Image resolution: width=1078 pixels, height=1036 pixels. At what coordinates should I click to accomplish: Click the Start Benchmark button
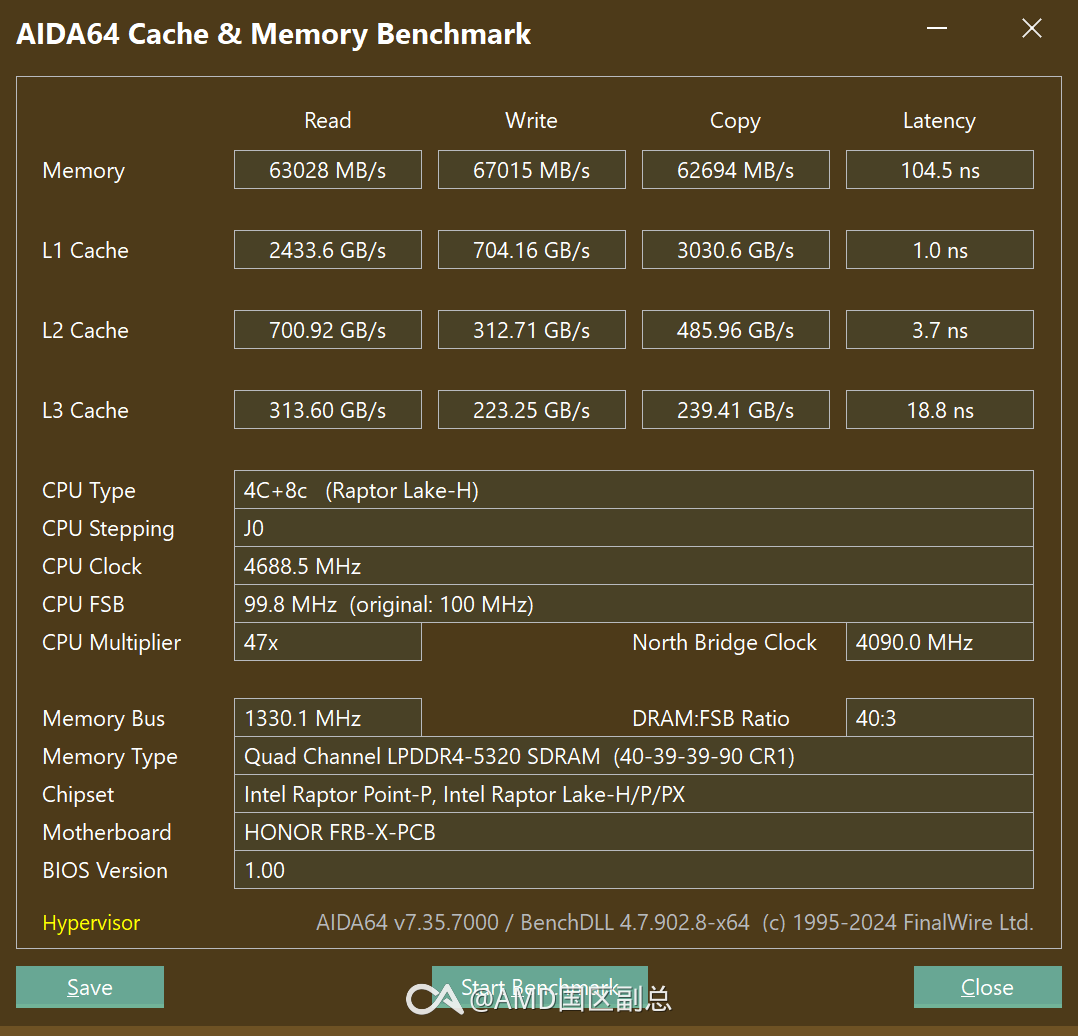[x=540, y=987]
